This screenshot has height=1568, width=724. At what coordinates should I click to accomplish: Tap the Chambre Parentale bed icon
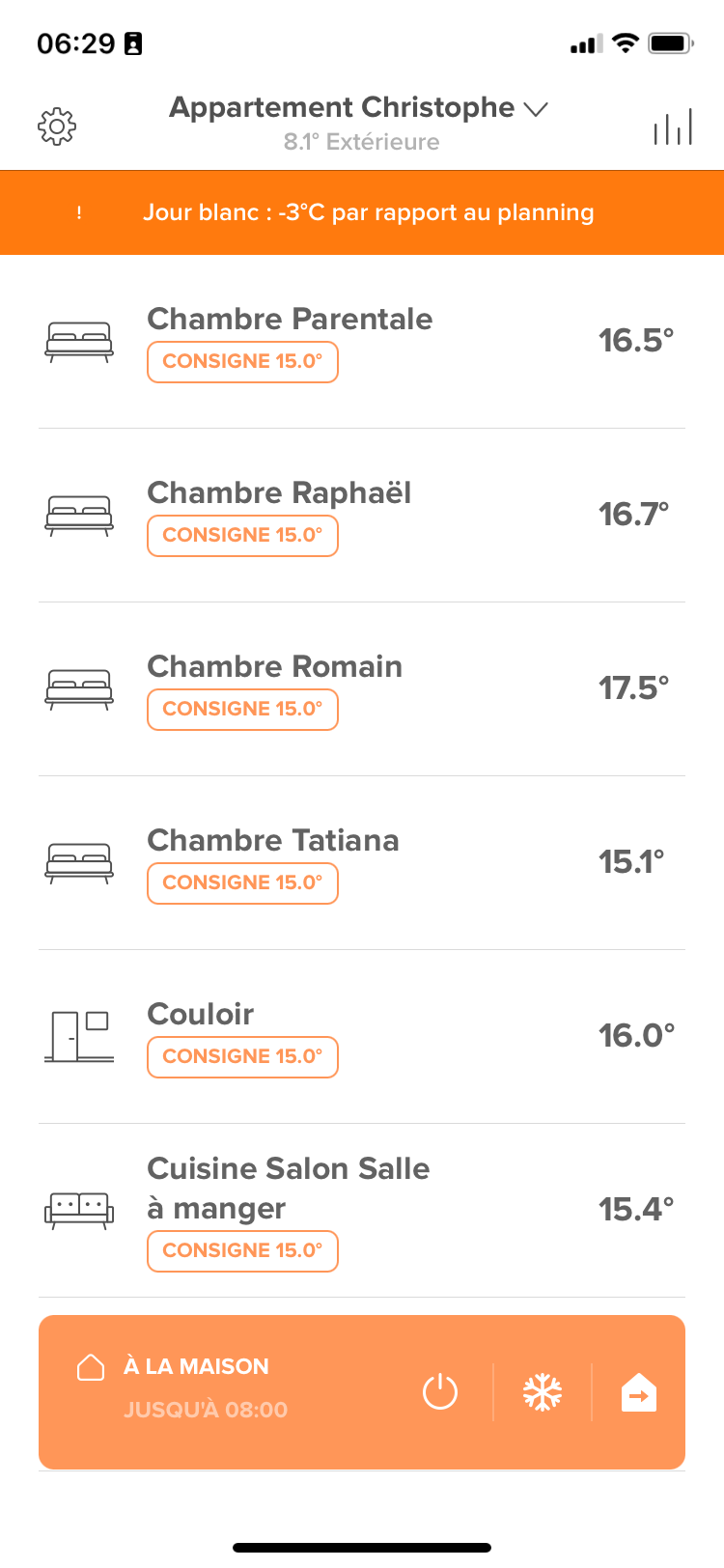click(x=79, y=342)
